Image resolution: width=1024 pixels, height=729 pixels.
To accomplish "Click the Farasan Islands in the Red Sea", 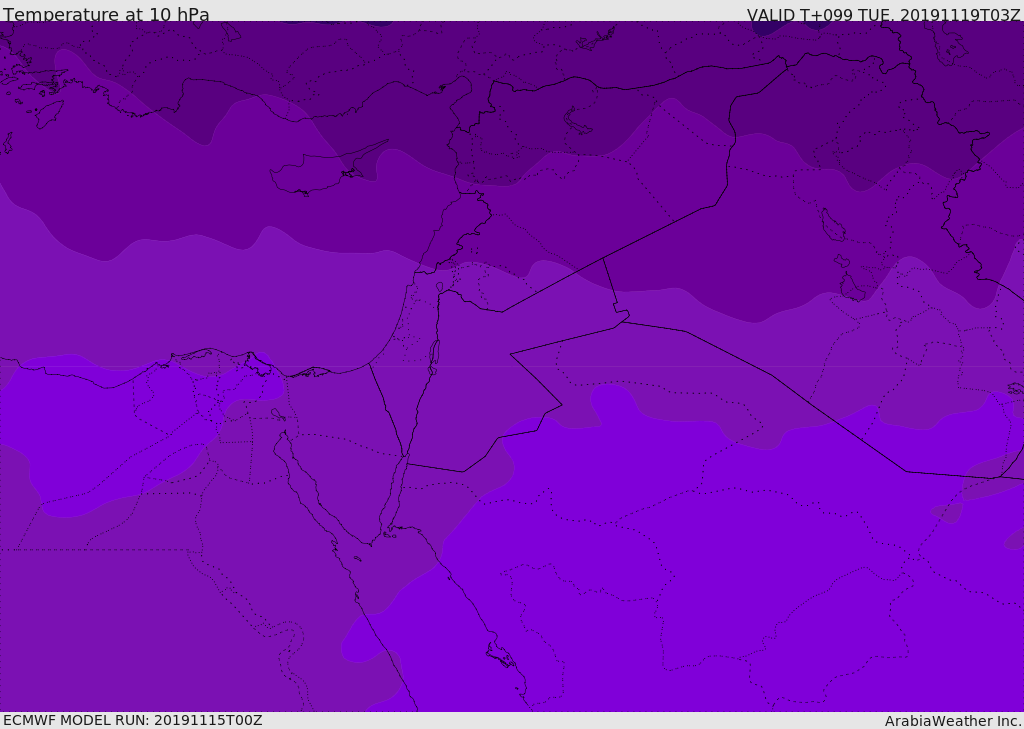I will [x=501, y=655].
